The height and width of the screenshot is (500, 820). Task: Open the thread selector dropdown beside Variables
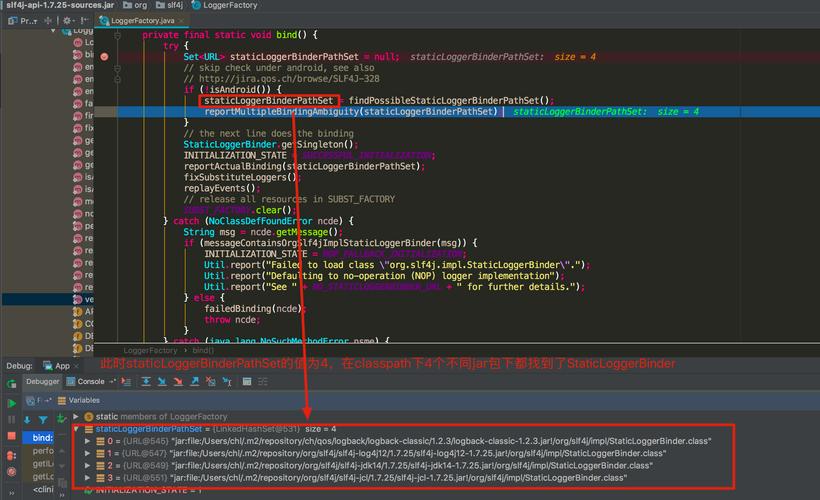click(39, 401)
